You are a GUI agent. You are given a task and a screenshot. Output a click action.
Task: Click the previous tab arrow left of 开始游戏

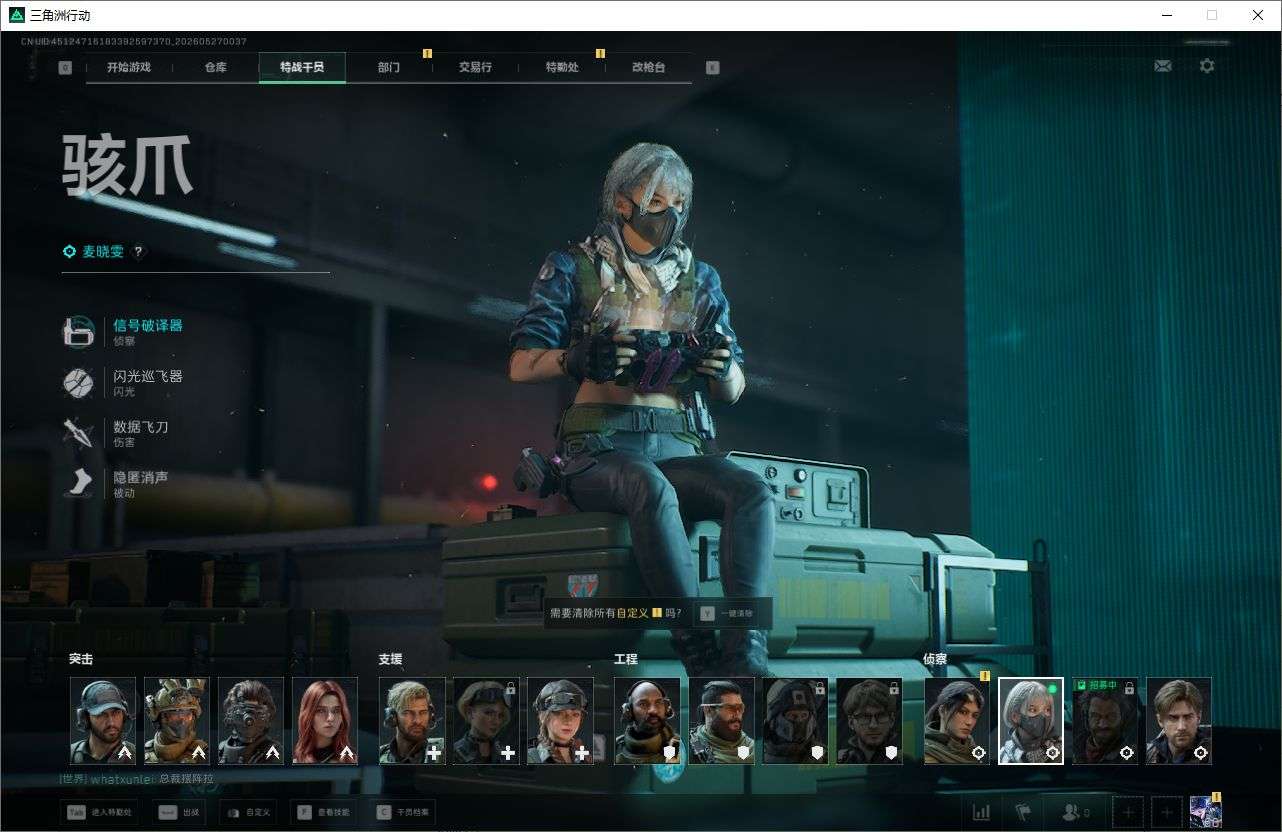65,68
